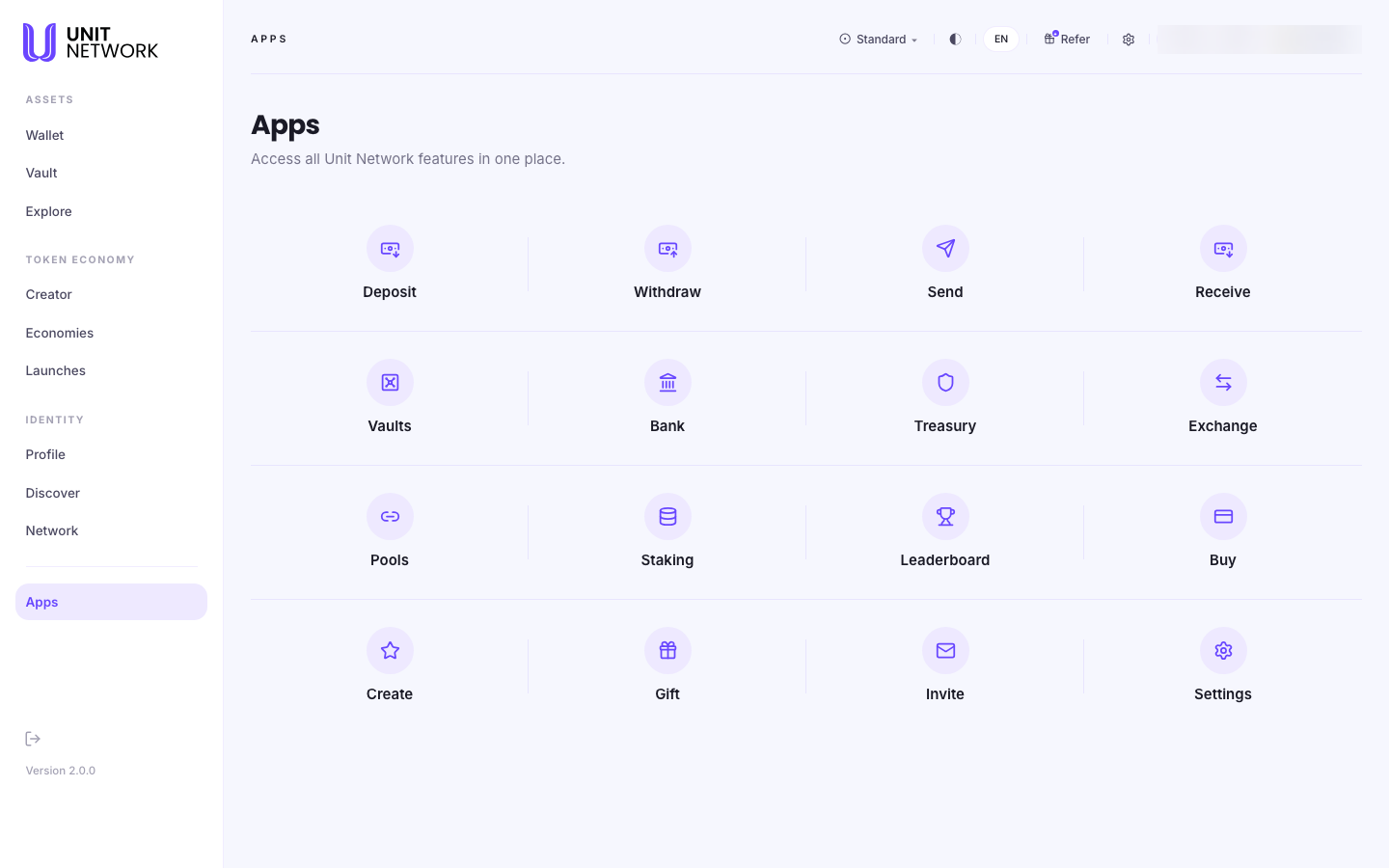Image resolution: width=1389 pixels, height=868 pixels.
Task: Click the Deposit label
Action: pyautogui.click(x=390, y=292)
